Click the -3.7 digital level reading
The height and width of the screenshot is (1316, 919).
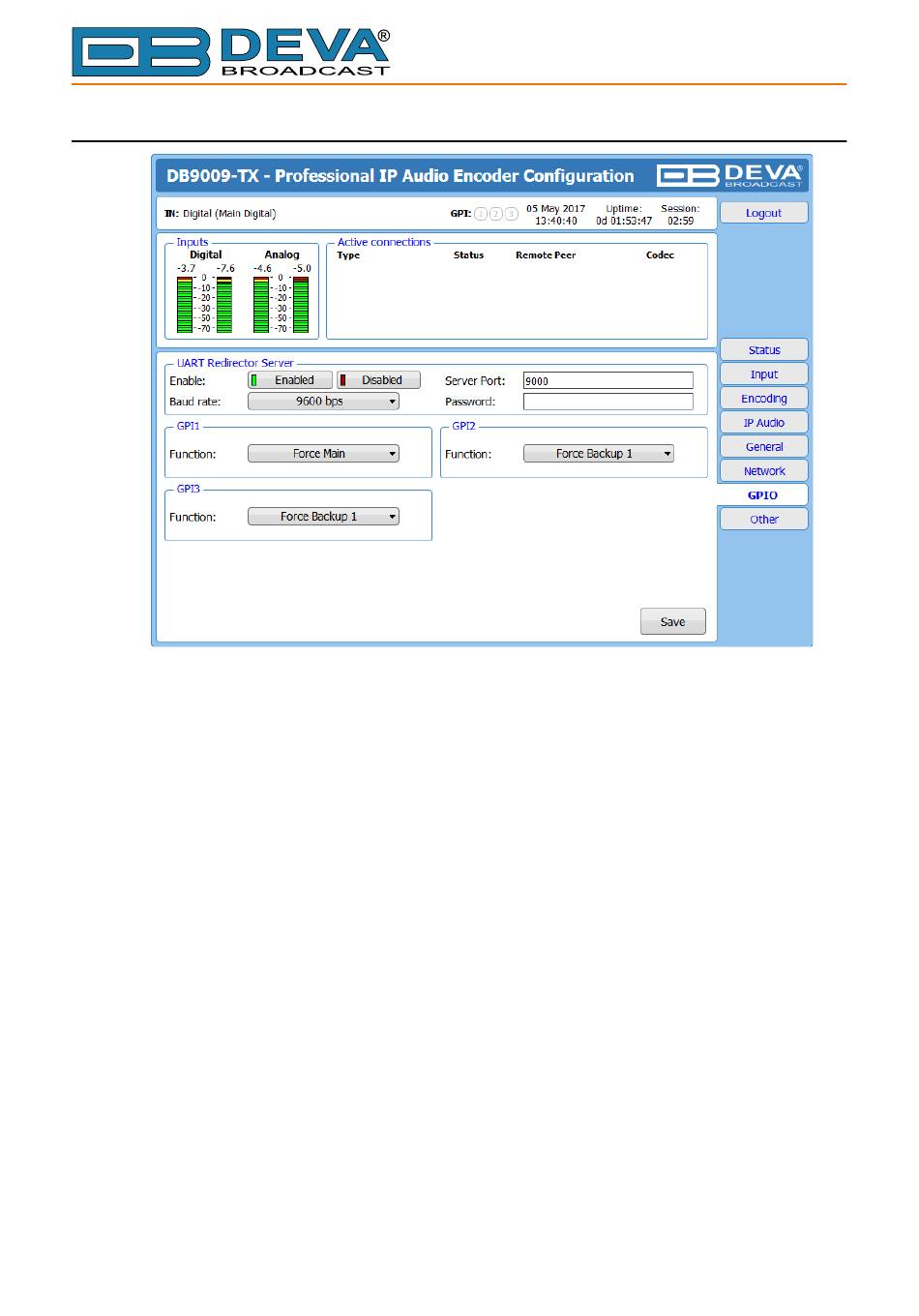[x=186, y=268]
